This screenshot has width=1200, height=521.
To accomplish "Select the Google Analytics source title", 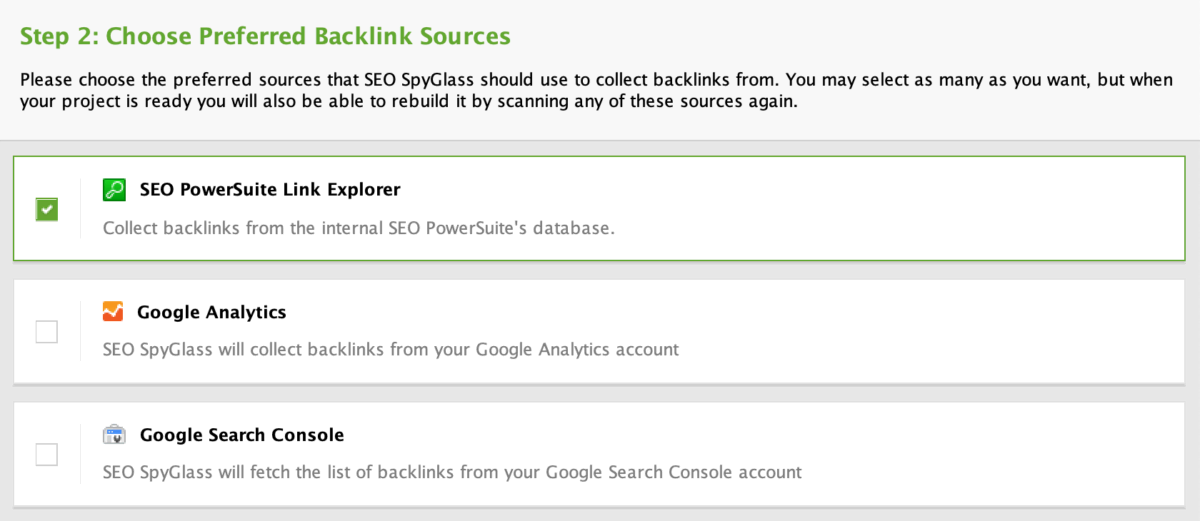I will point(212,312).
